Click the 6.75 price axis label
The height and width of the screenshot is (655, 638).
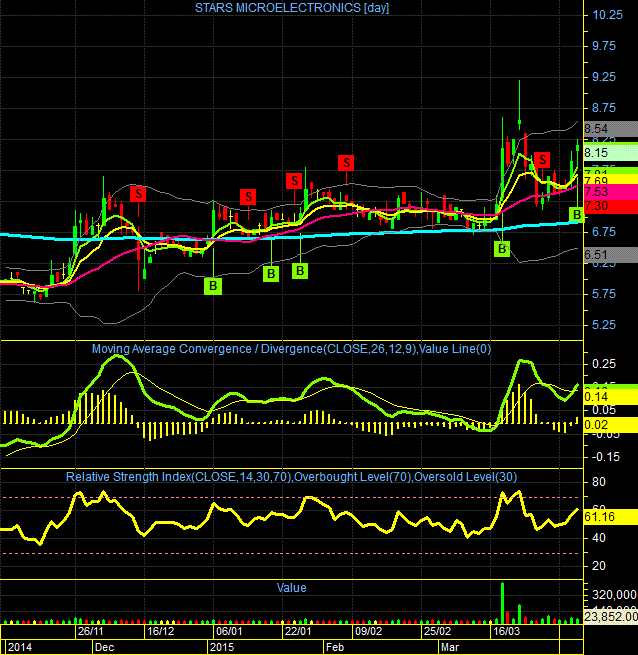click(604, 232)
